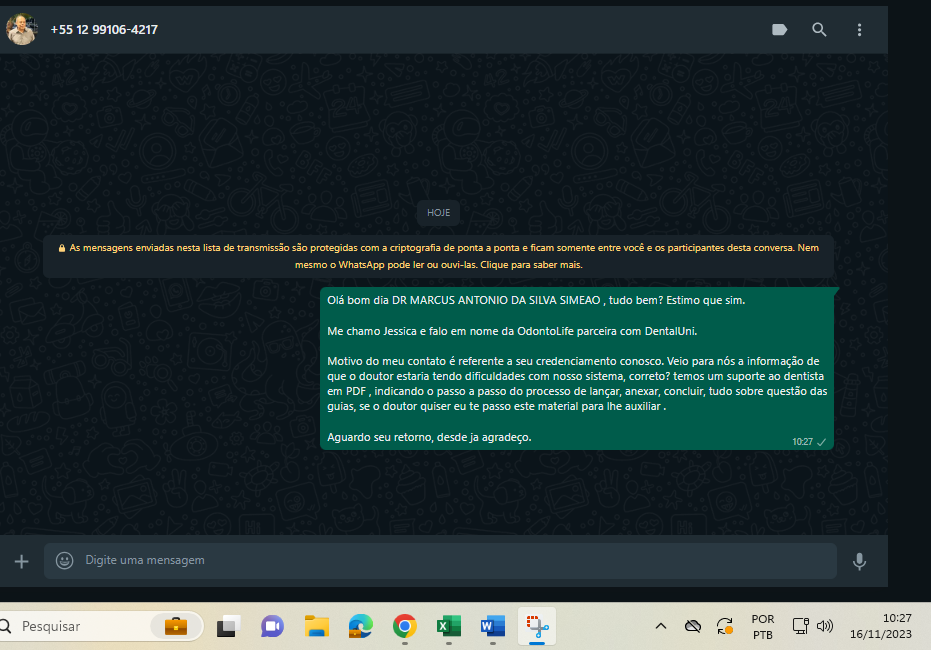931x650 pixels.
Task: Expand hidden system tray icons
Action: point(660,627)
